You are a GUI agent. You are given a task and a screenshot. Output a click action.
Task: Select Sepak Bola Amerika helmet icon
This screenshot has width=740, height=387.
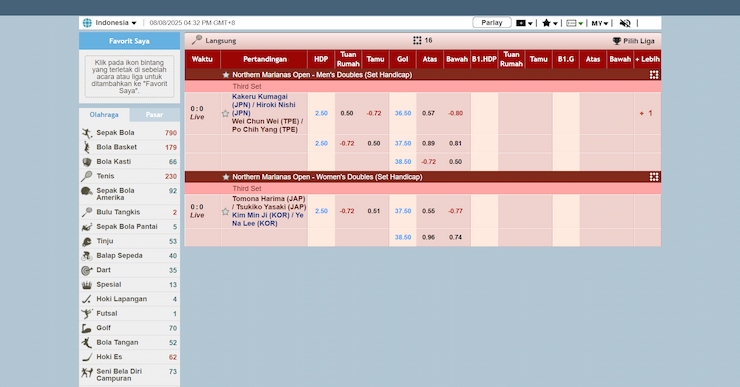(x=87, y=191)
